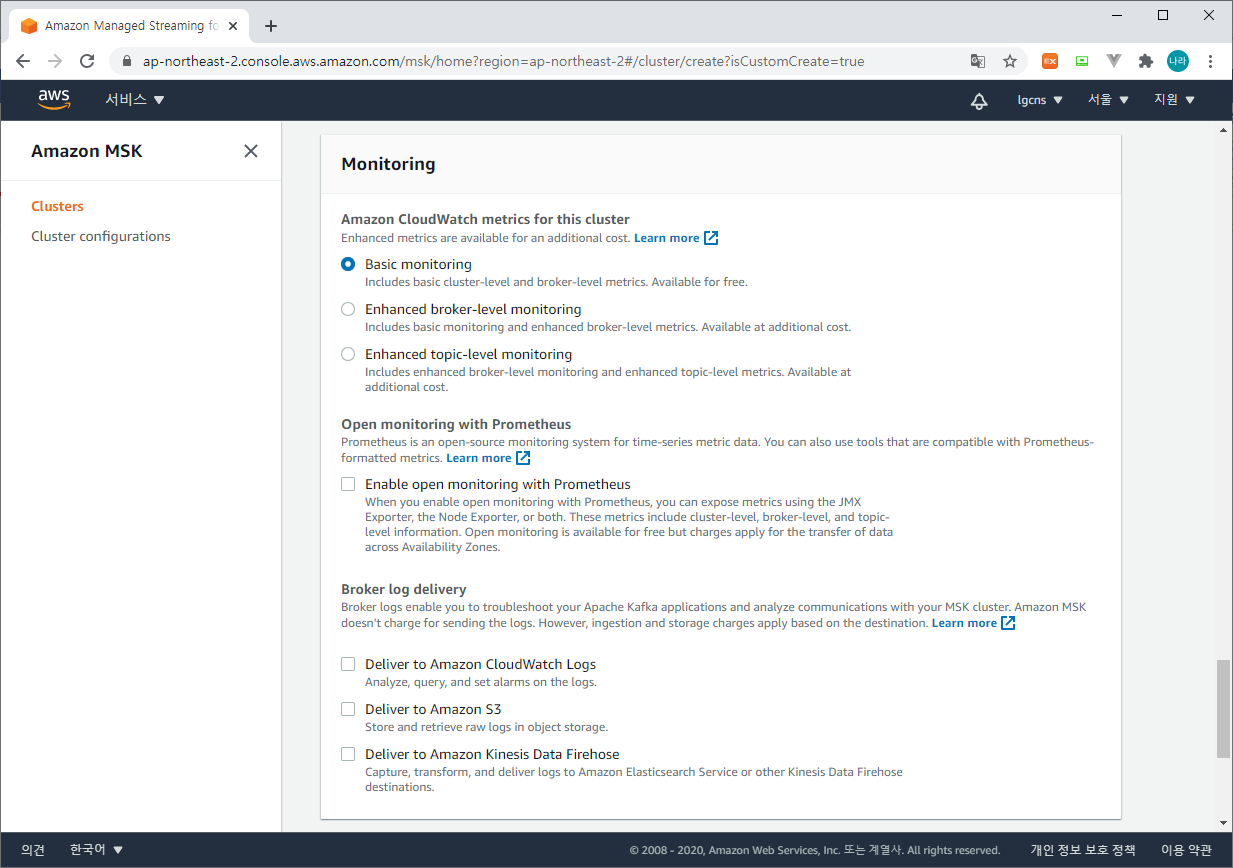The image size is (1233, 868).
Task: Click the green extension icon in the browser toolbar
Action: [x=1082, y=61]
